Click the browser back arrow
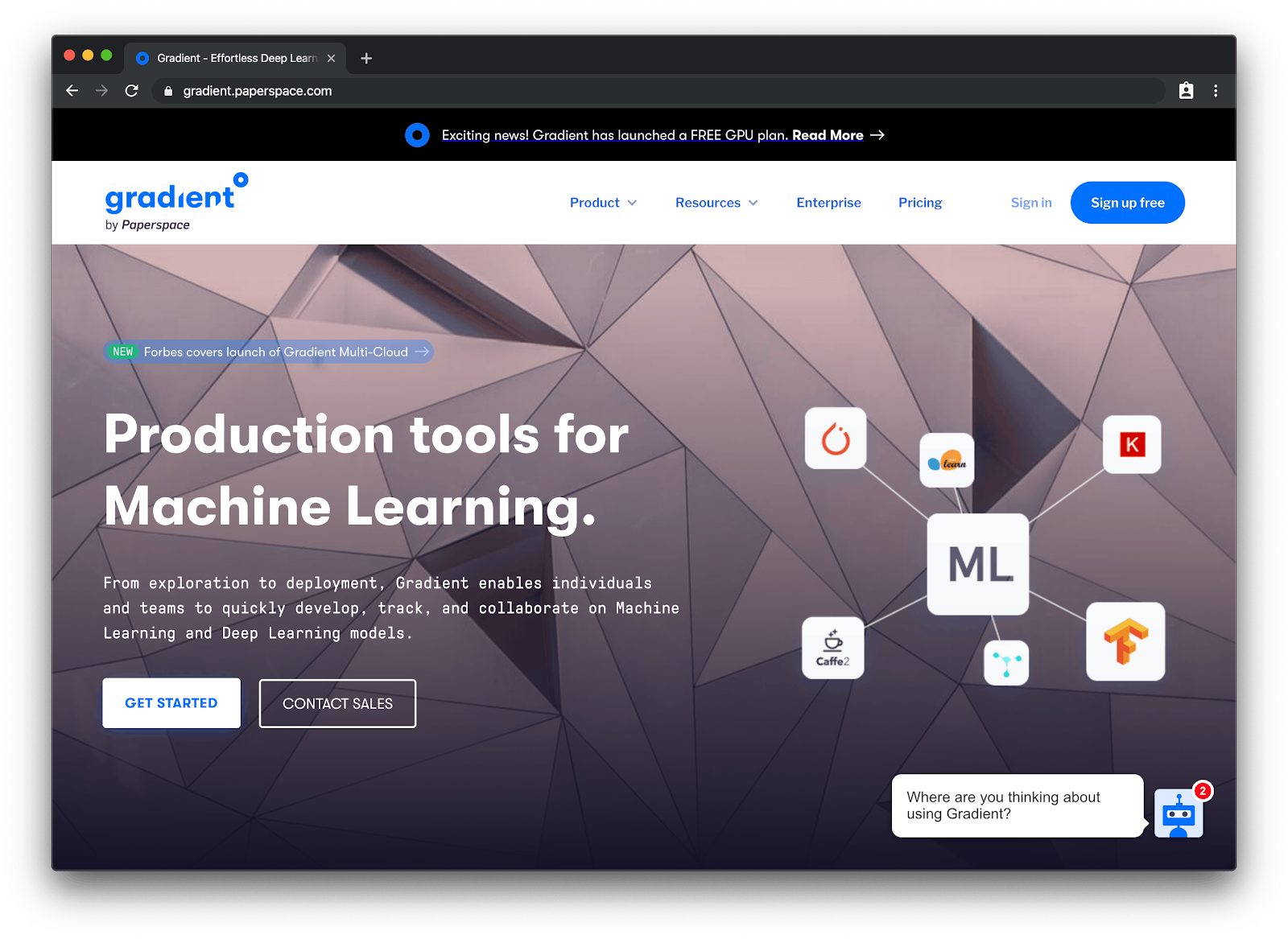Image resolution: width=1288 pixels, height=939 pixels. (72, 91)
